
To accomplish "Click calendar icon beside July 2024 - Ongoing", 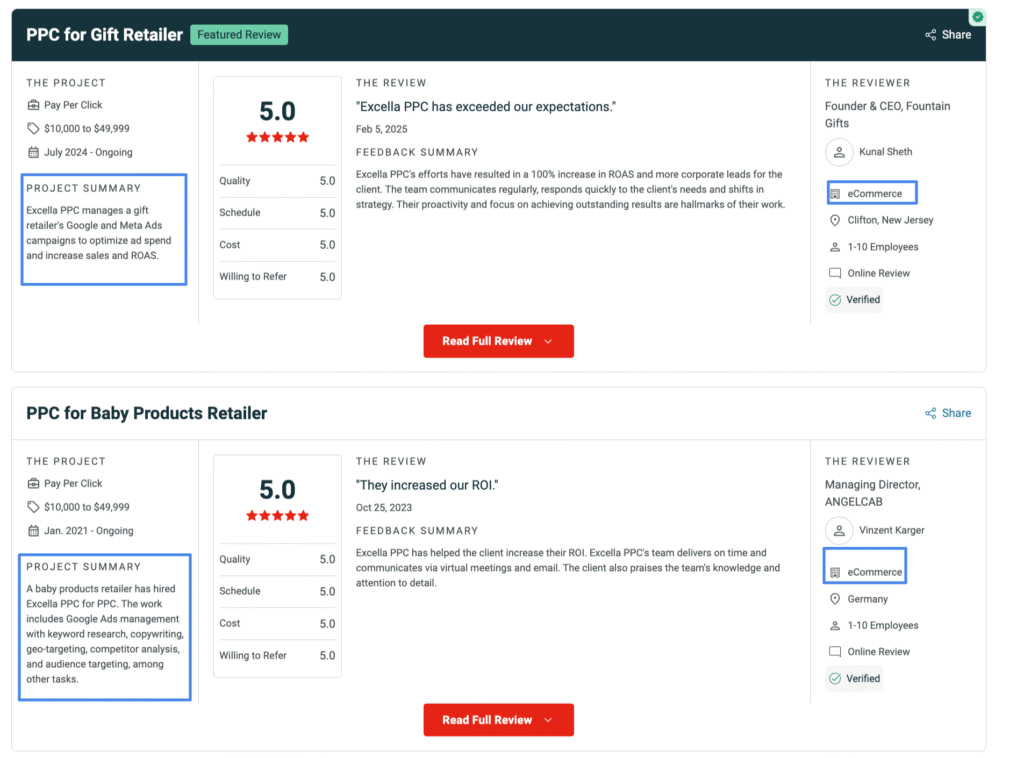I will [x=33, y=152].
